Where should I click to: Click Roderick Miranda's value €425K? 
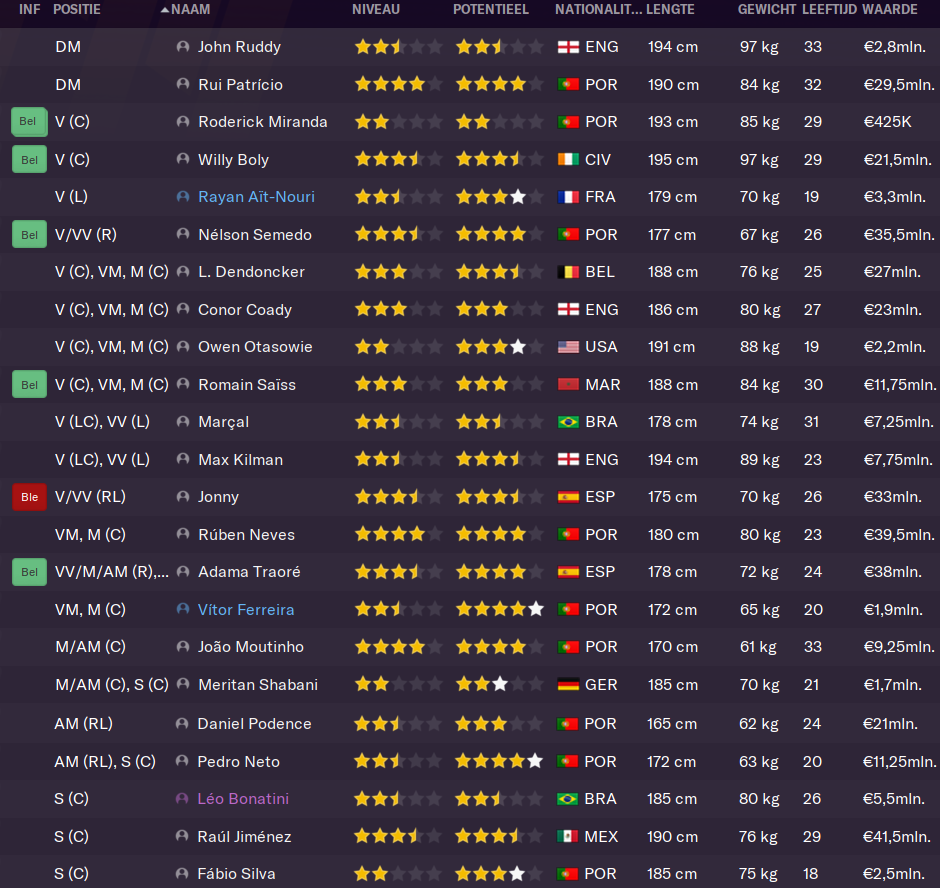point(887,122)
